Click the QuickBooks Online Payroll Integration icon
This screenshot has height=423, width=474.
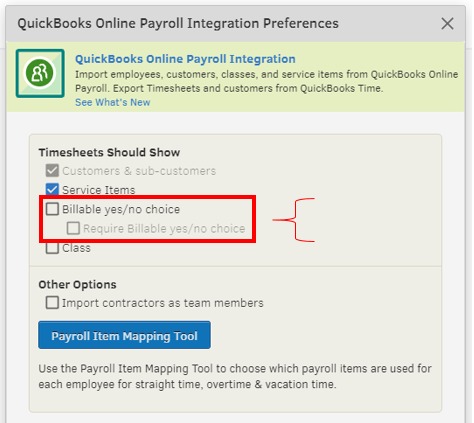pos(40,73)
